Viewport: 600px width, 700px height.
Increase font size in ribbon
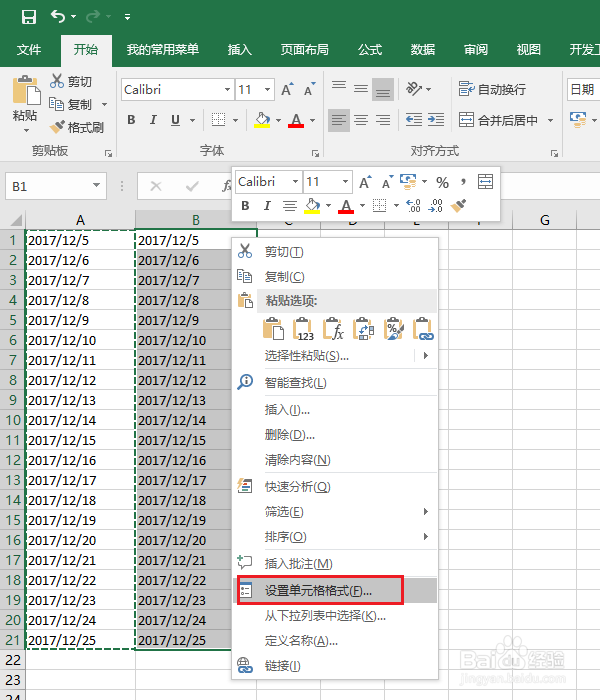(288, 89)
